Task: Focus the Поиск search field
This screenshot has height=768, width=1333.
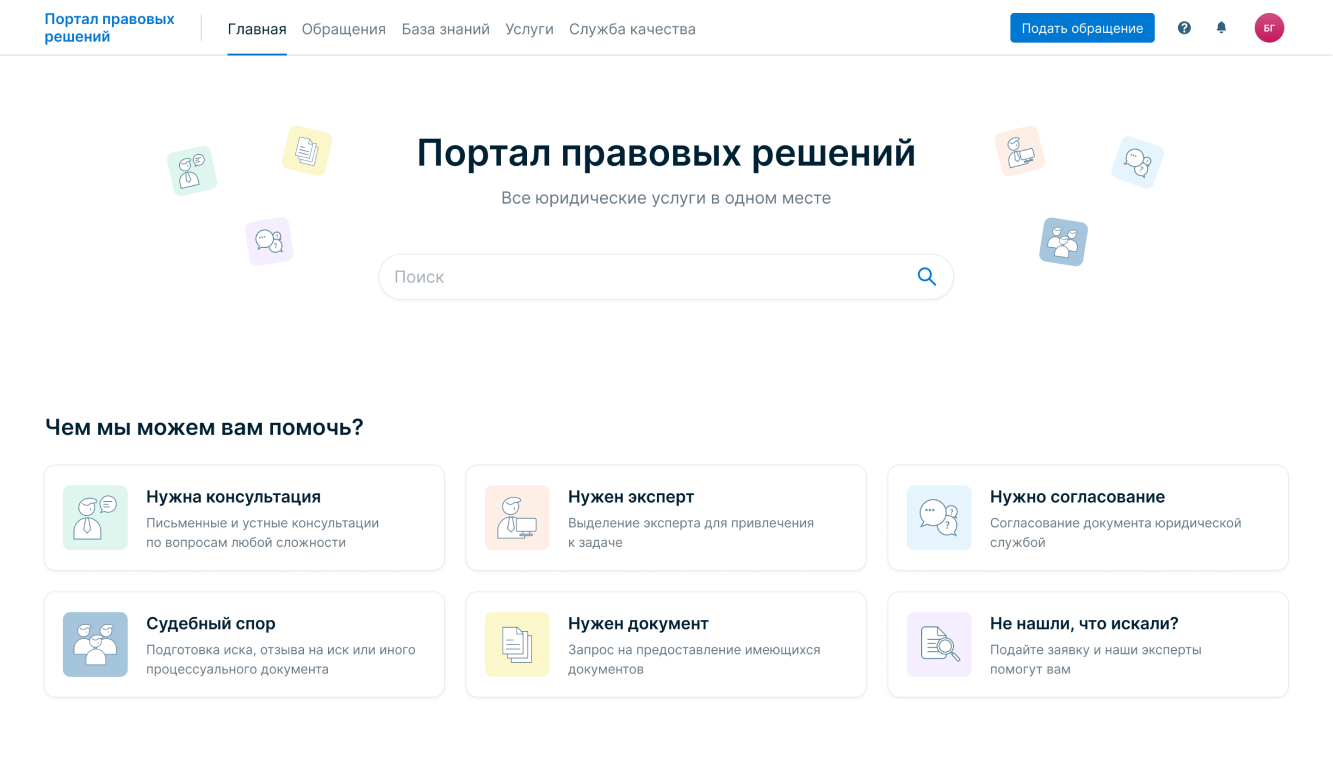Action: click(x=650, y=277)
